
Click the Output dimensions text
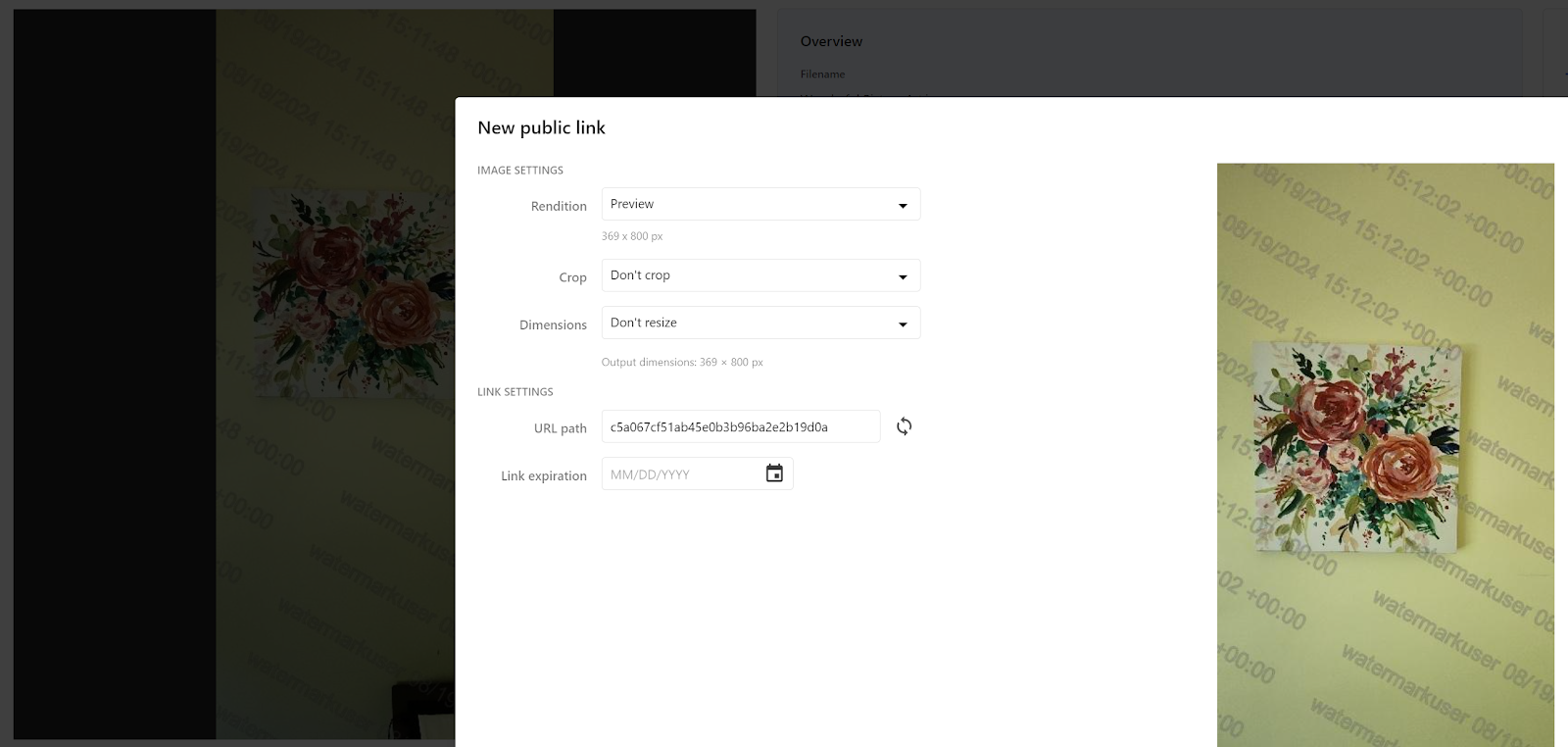682,362
